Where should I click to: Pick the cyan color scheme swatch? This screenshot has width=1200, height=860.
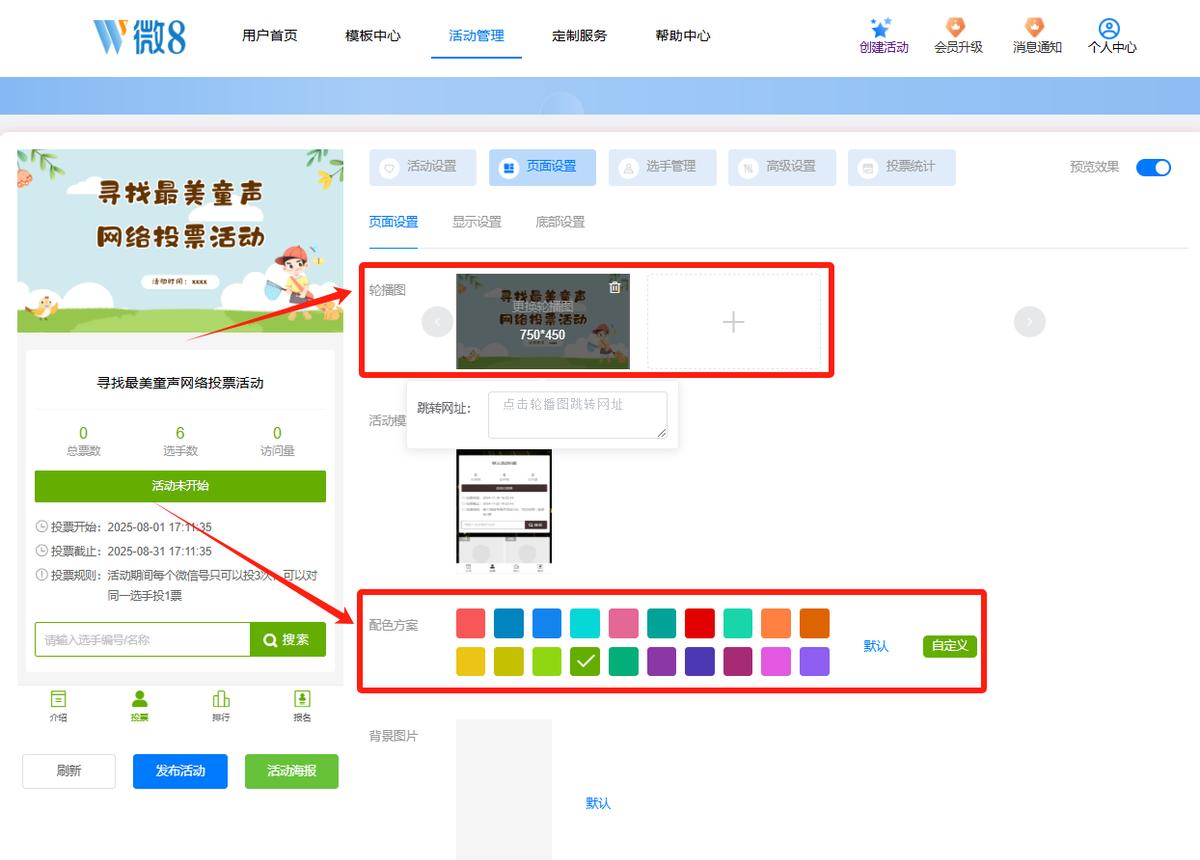[585, 623]
